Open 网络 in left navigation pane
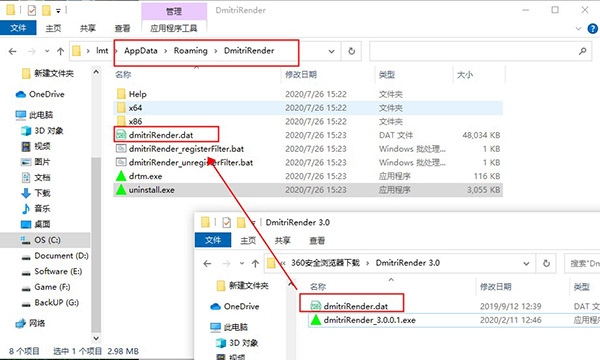Image resolution: width=600 pixels, height=360 pixels. [37, 323]
